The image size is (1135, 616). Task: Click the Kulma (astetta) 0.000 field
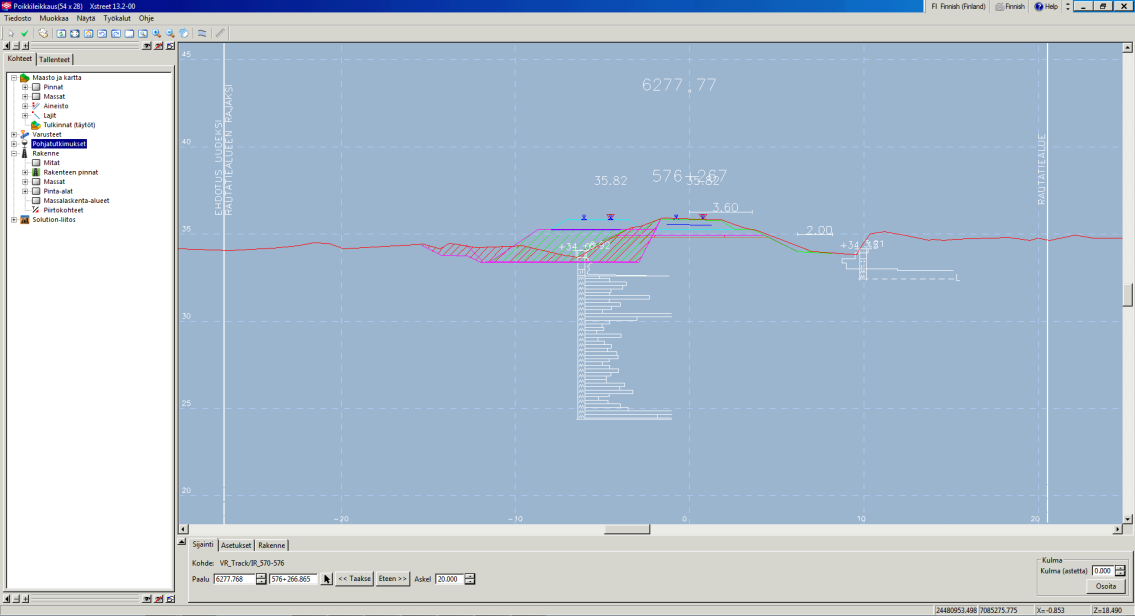[x=1103, y=571]
